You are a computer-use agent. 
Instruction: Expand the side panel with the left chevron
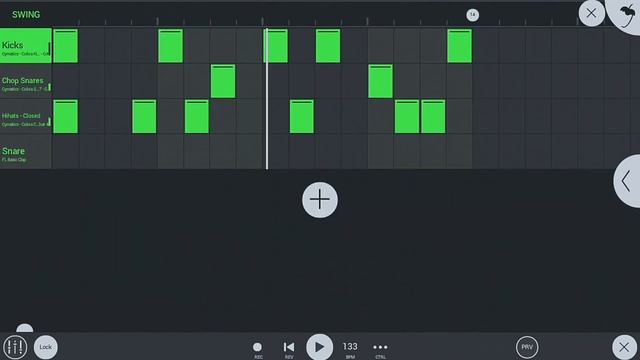point(627,181)
